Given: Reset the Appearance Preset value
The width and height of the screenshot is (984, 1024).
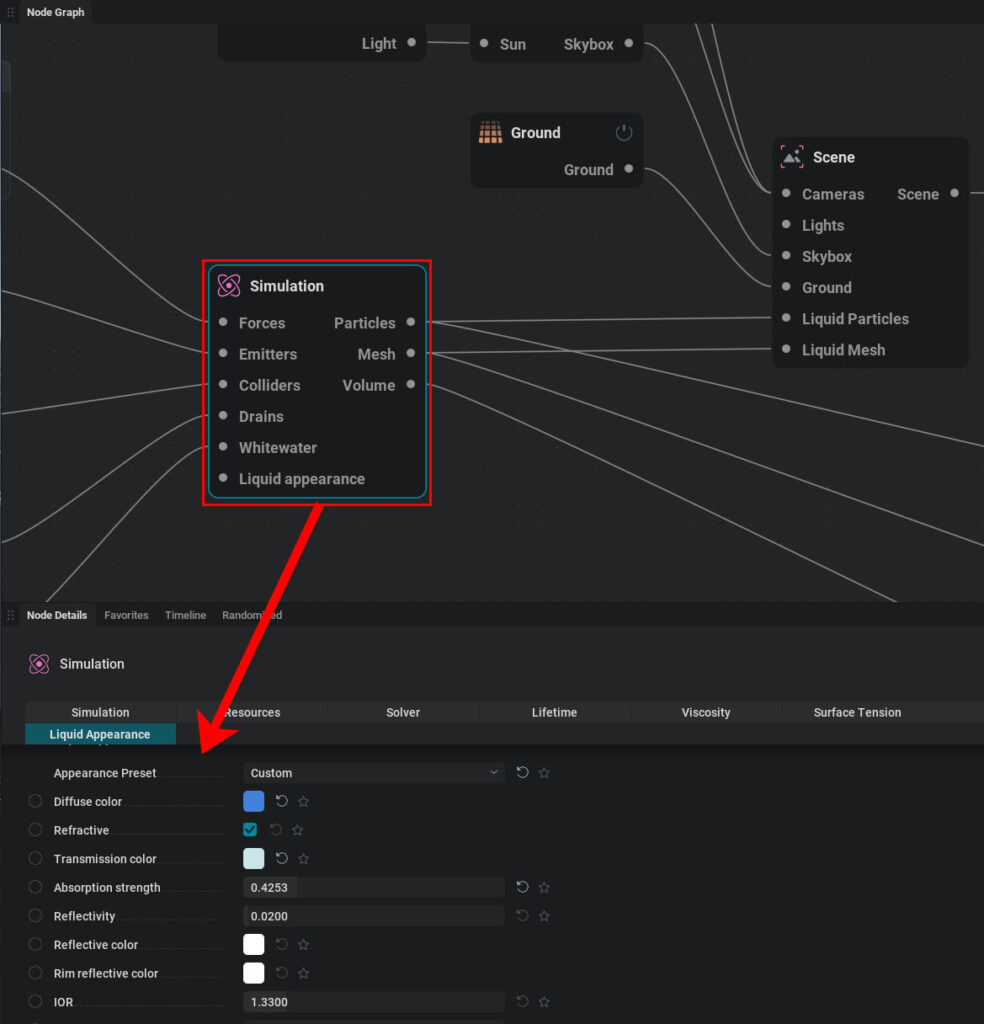Looking at the screenshot, I should click(522, 773).
